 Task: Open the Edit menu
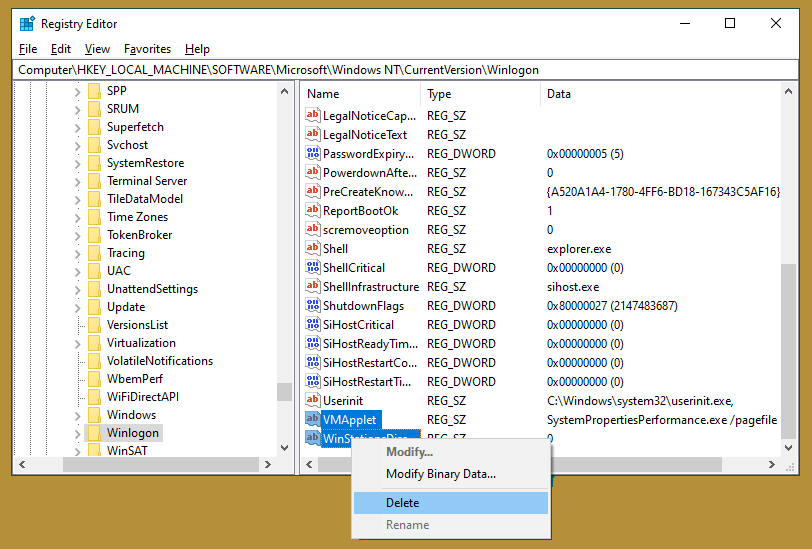click(x=61, y=49)
